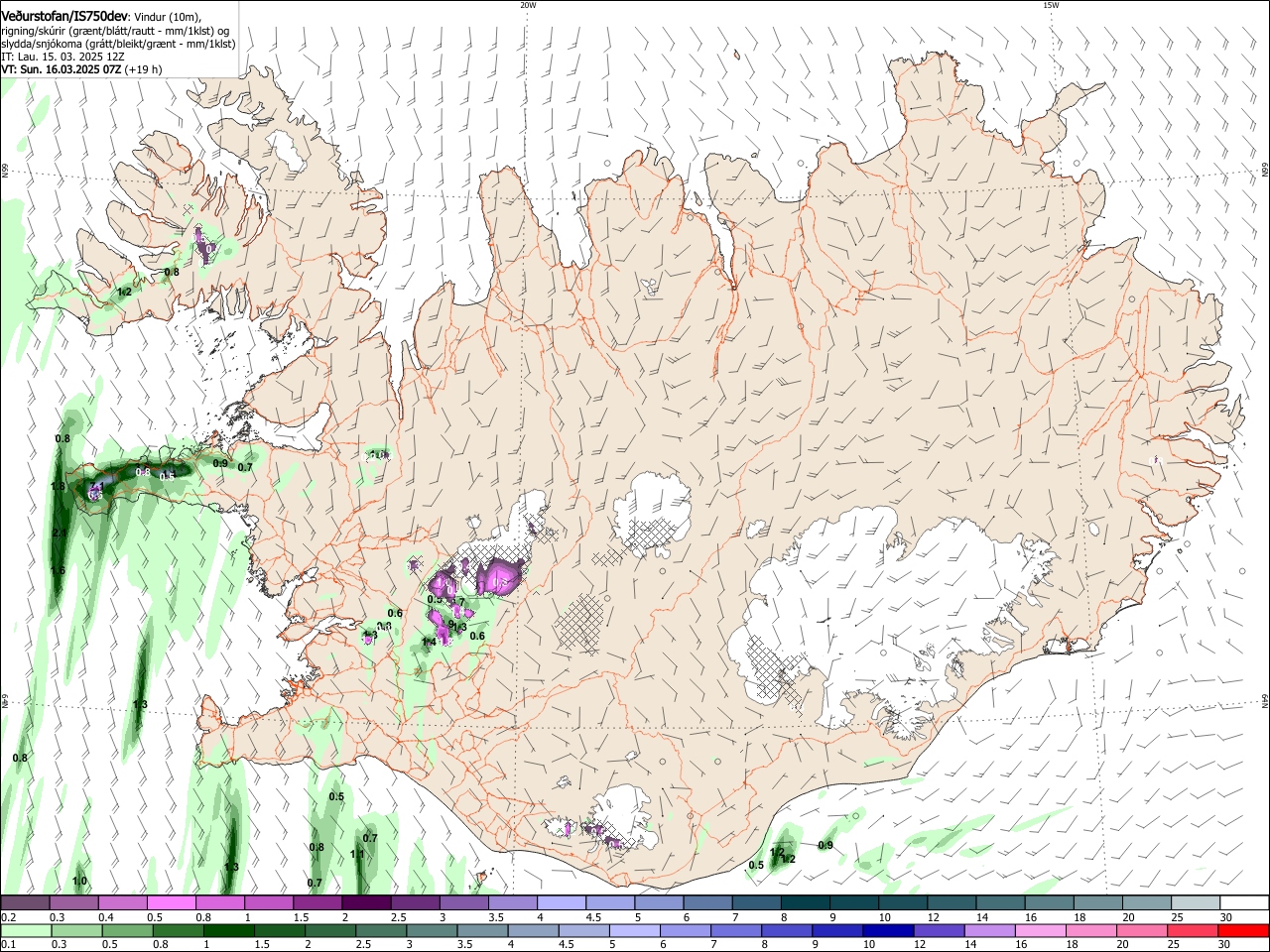Click the 1.1 precipitation value on the map
The width and height of the screenshot is (1270, 952).
[357, 854]
